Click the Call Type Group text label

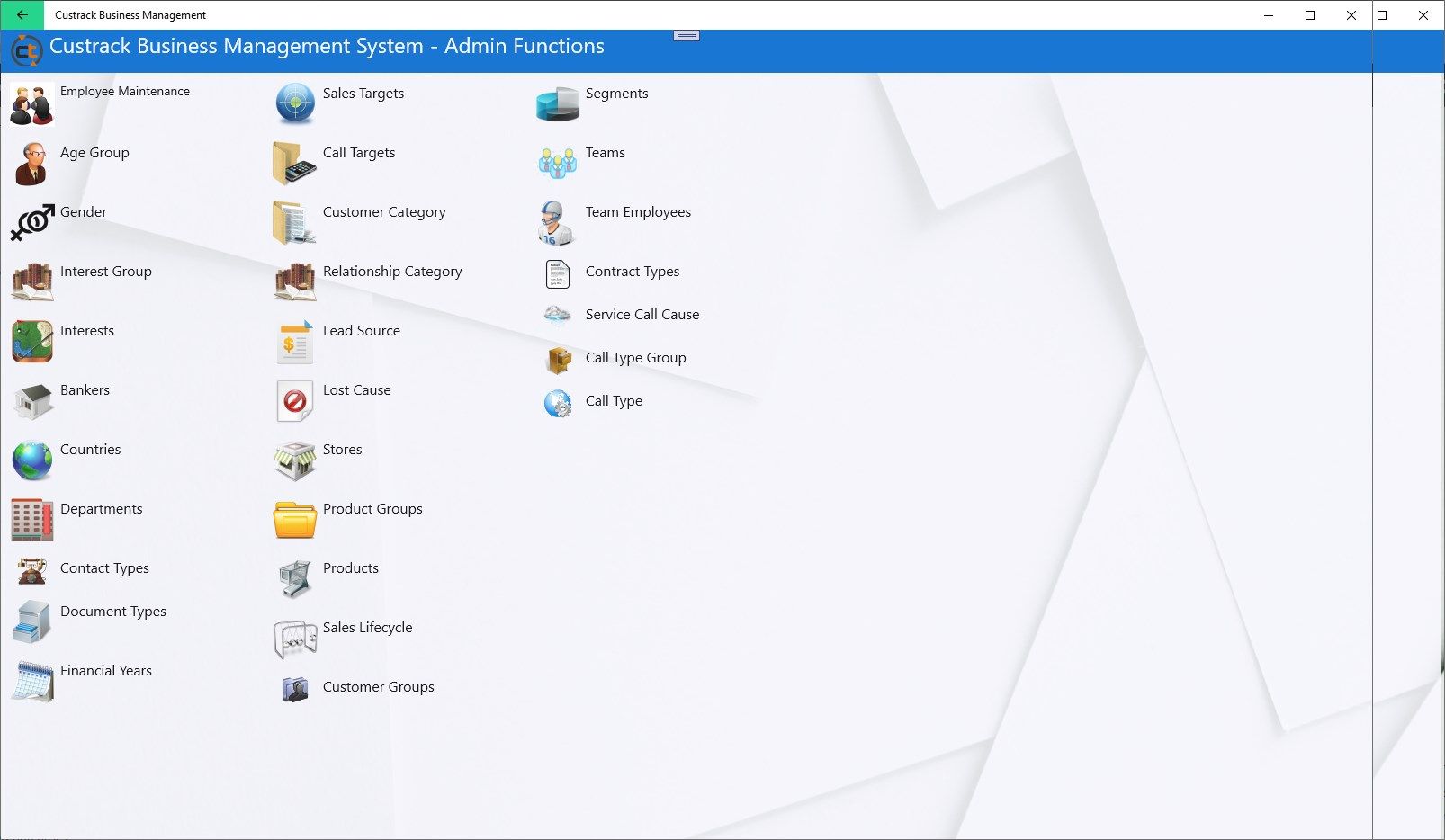[x=636, y=358]
